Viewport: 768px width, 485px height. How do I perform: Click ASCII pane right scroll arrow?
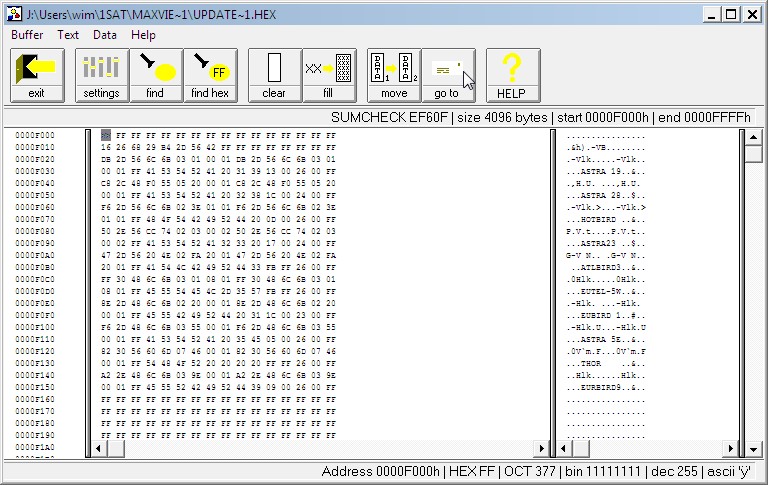pos(731,448)
